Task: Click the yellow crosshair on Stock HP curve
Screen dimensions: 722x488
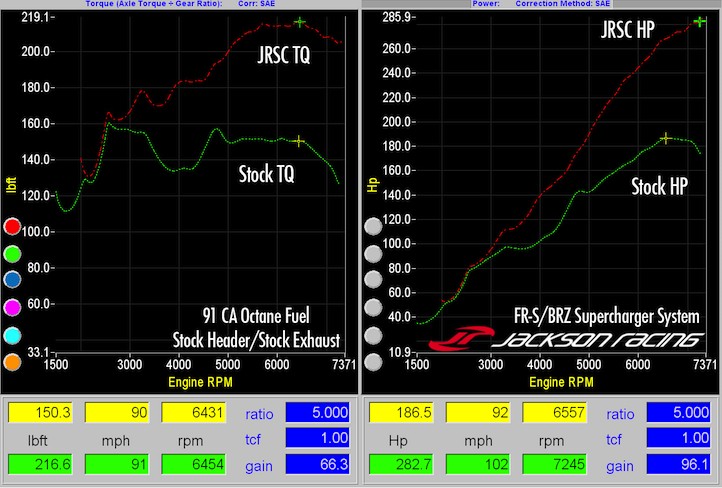Action: tap(665, 138)
